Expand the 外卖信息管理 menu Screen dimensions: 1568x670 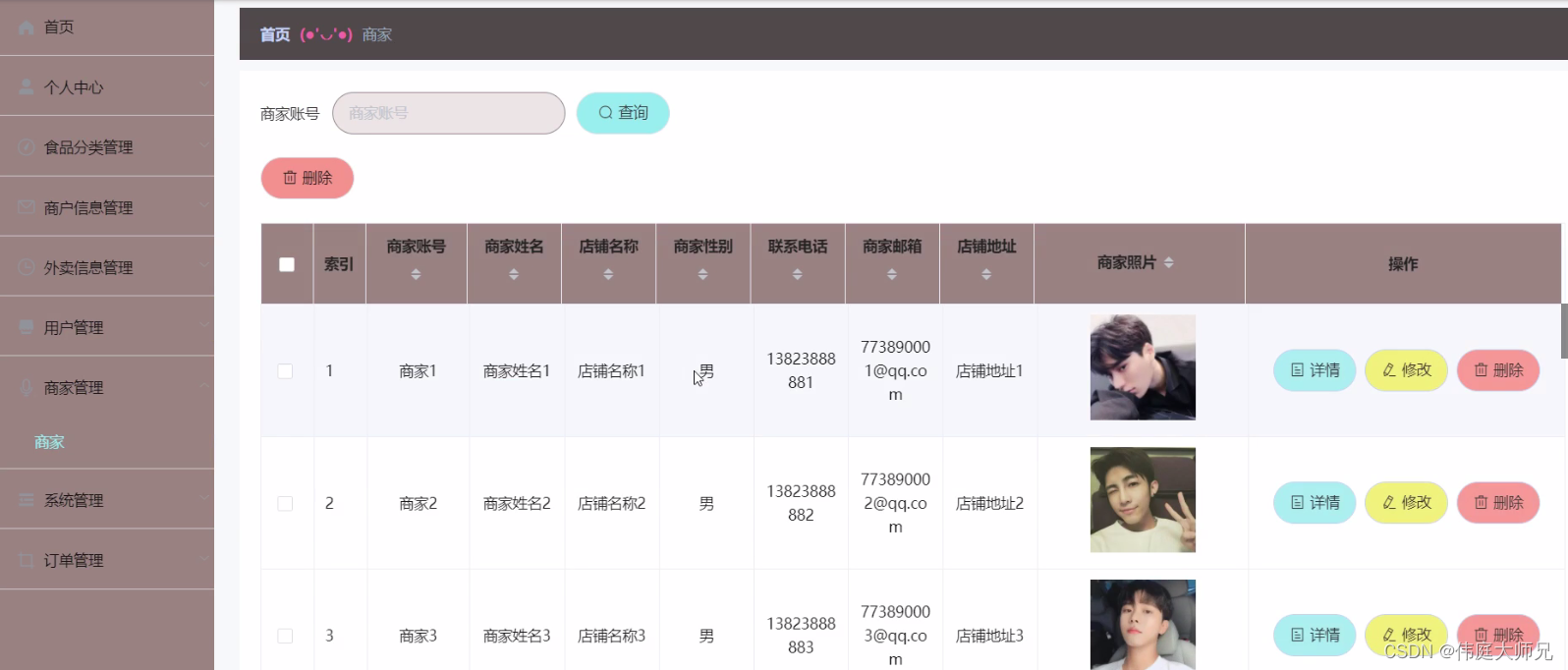pos(107,267)
